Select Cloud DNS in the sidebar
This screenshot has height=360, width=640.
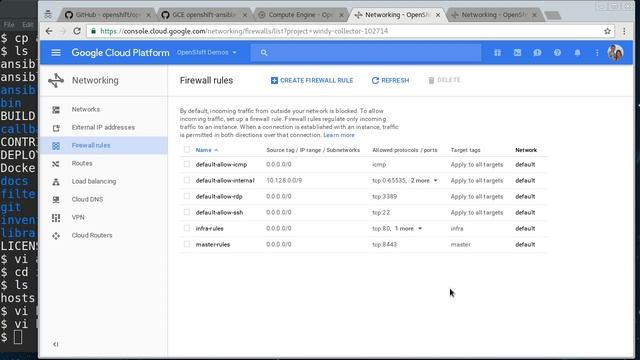tap(87, 199)
